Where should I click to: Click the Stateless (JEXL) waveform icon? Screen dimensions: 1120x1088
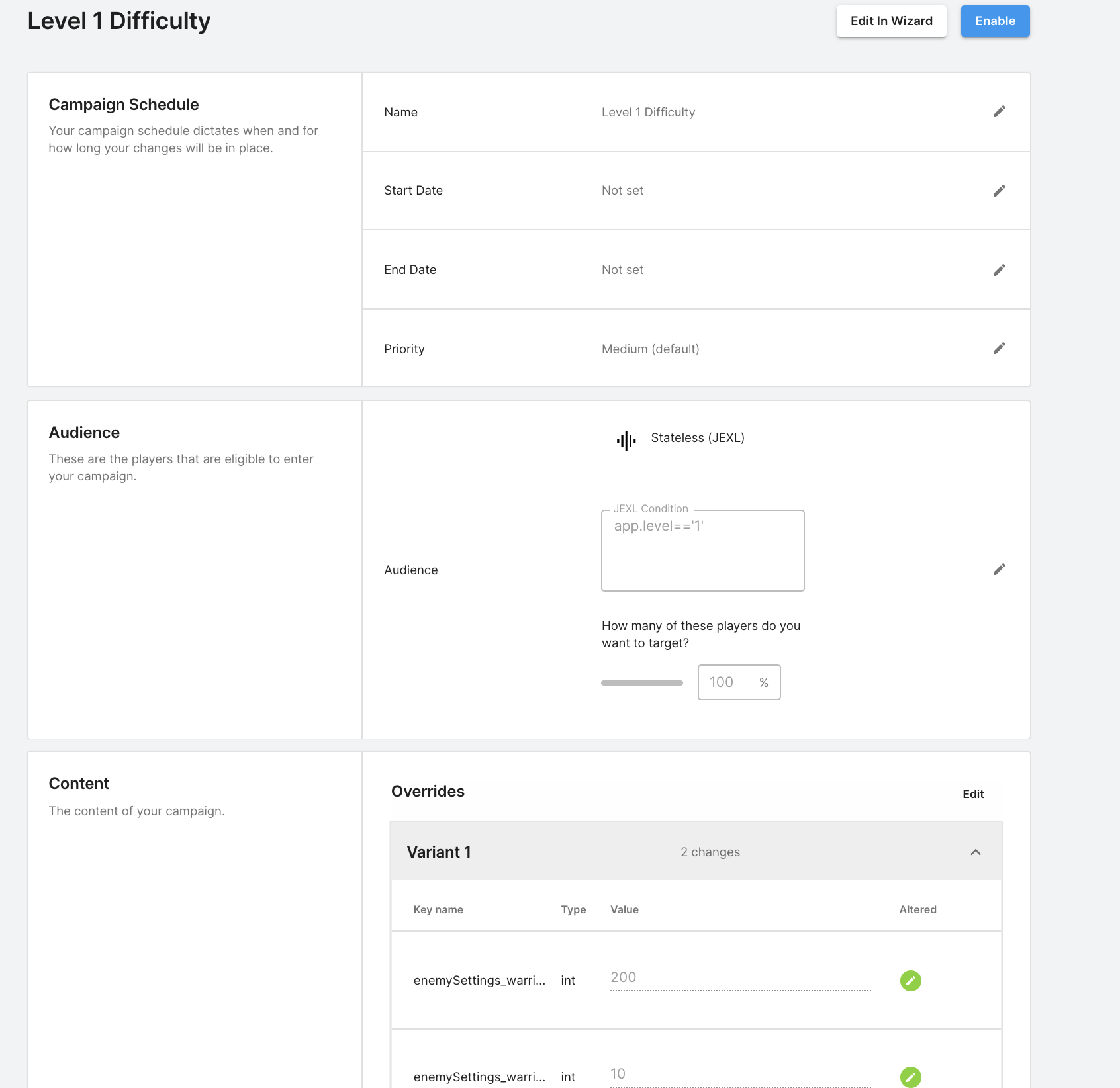point(626,440)
